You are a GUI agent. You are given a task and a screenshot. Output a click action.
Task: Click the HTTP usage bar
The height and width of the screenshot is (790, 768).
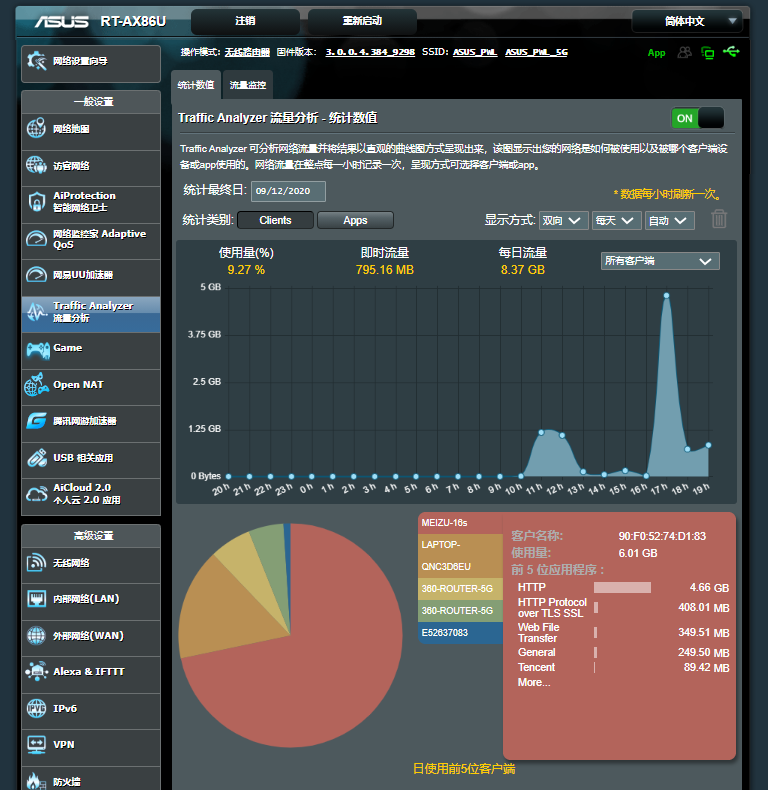[622, 587]
